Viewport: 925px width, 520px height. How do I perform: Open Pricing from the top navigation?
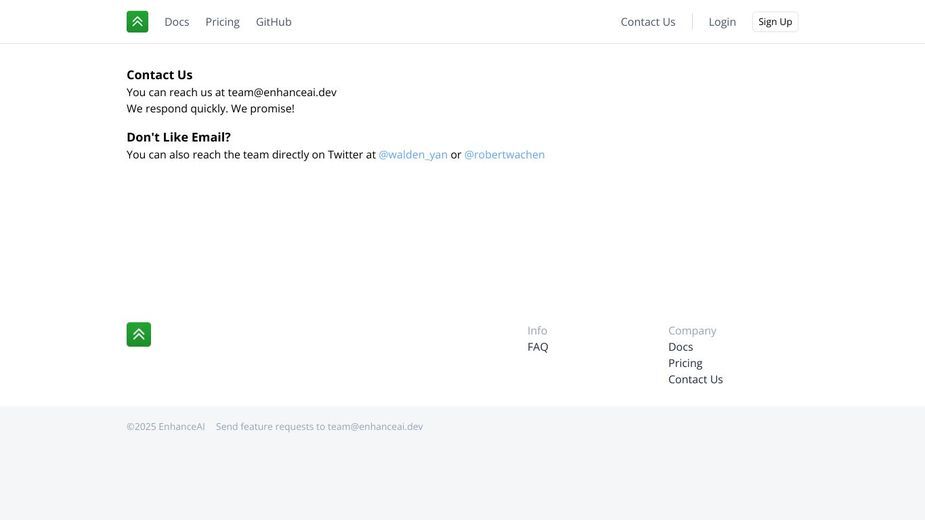tap(222, 22)
